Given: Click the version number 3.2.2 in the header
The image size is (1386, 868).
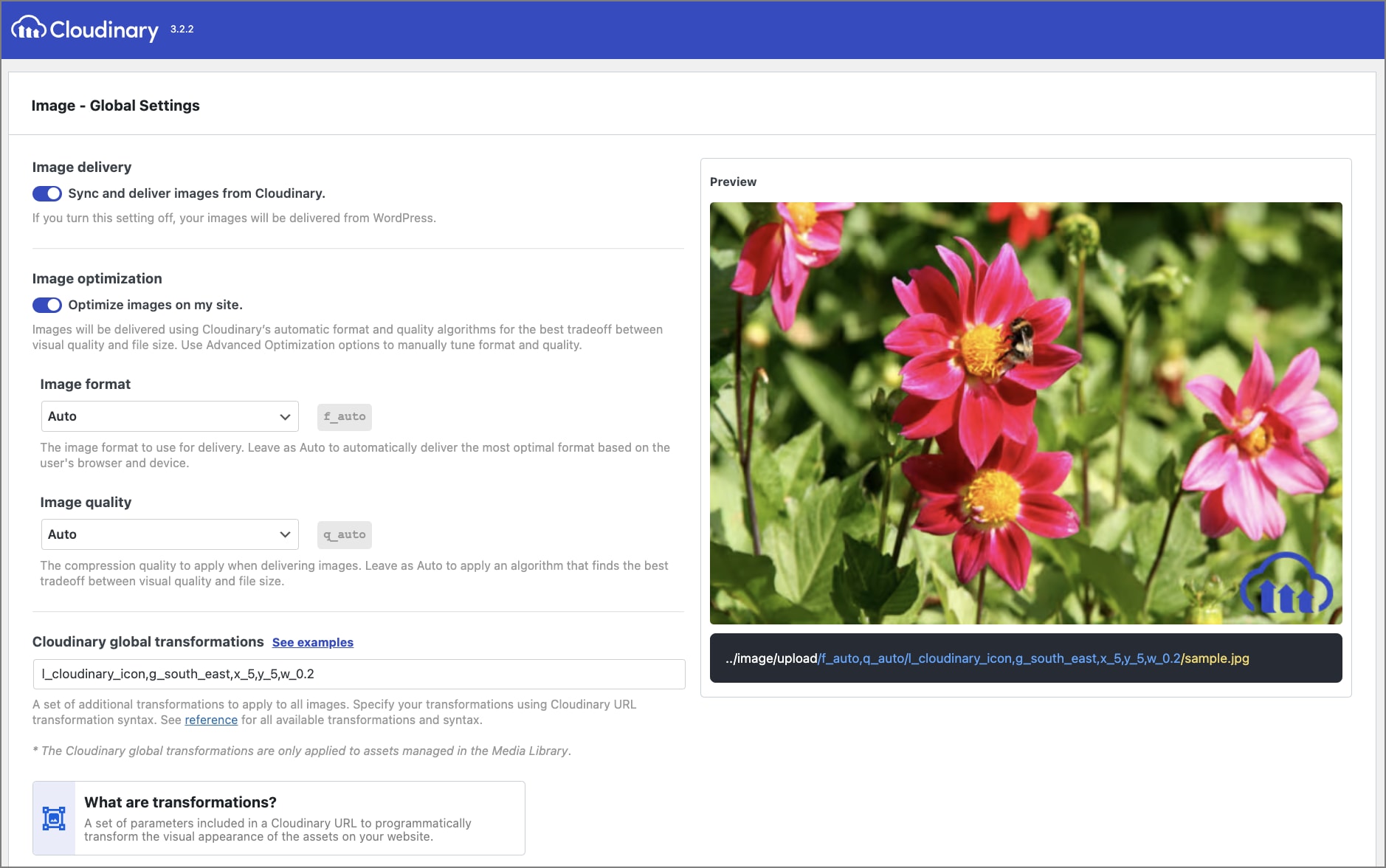Looking at the screenshot, I should coord(181,30).
